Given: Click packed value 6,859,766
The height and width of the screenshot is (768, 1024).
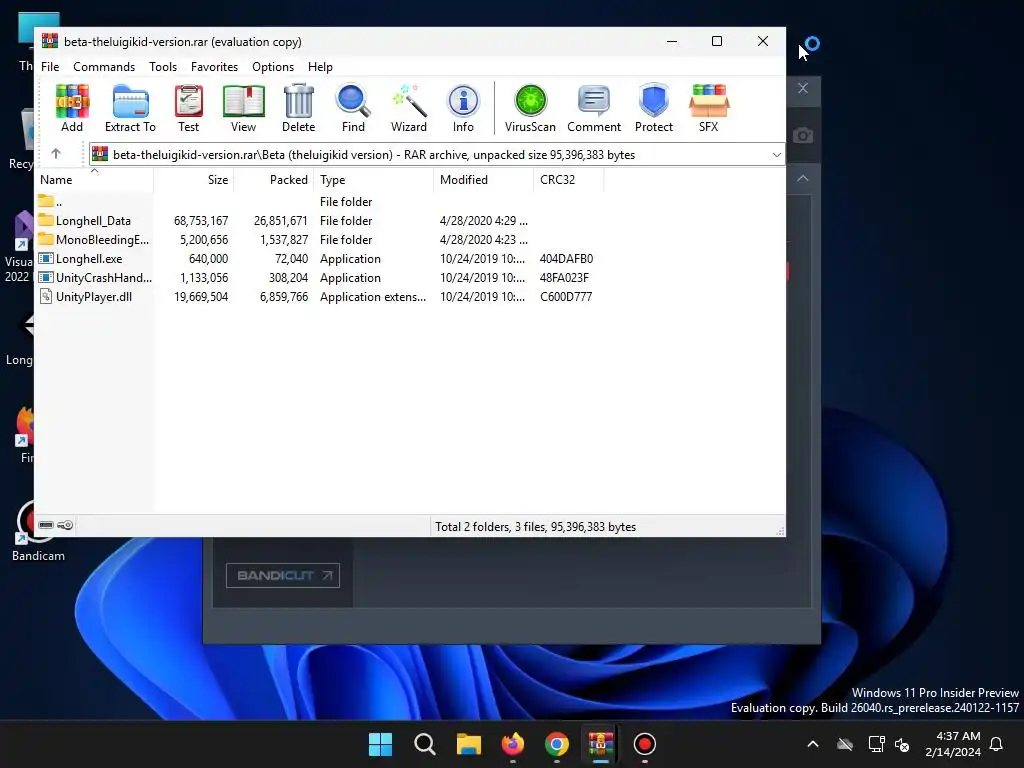Looking at the screenshot, I should point(283,296).
